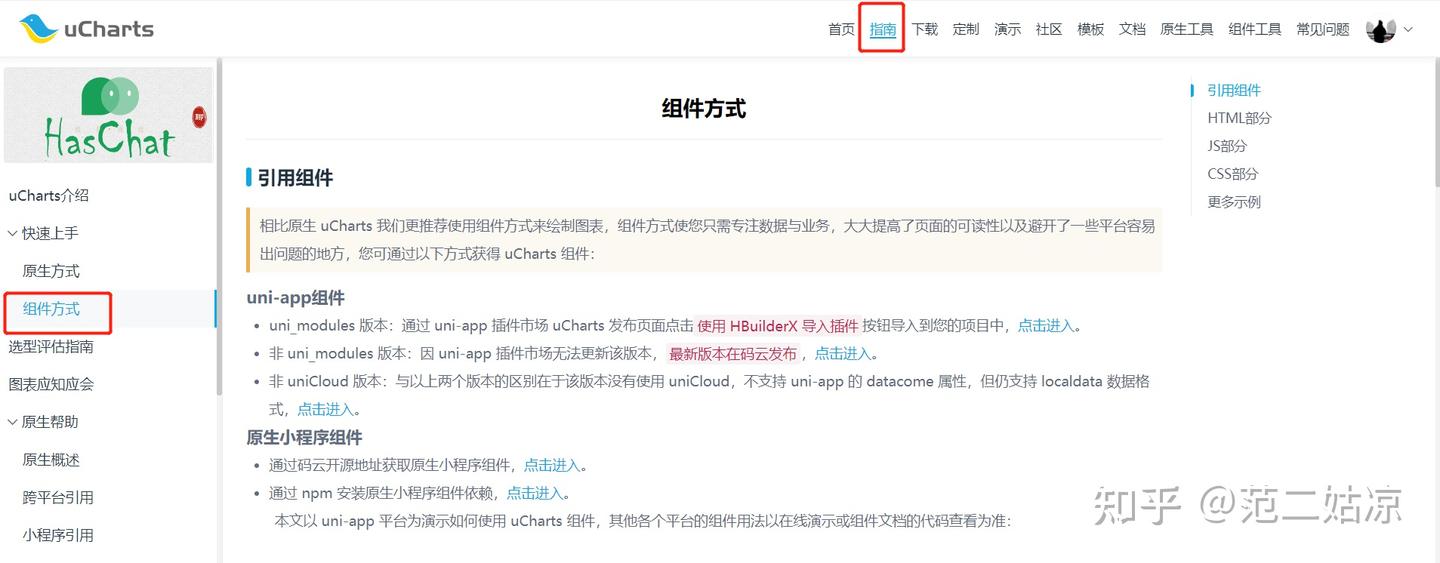Collapse the 快速上手 sidebar section
1440x563 pixels.
[x=13, y=233]
